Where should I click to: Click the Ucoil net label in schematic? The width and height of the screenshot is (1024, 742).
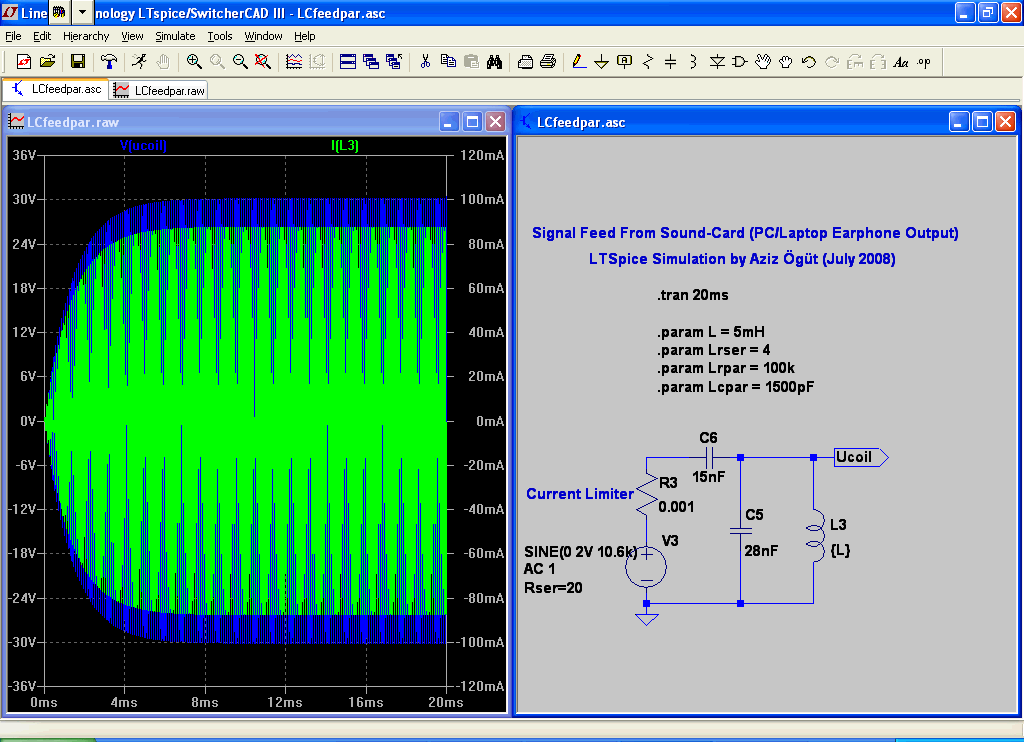(x=856, y=457)
